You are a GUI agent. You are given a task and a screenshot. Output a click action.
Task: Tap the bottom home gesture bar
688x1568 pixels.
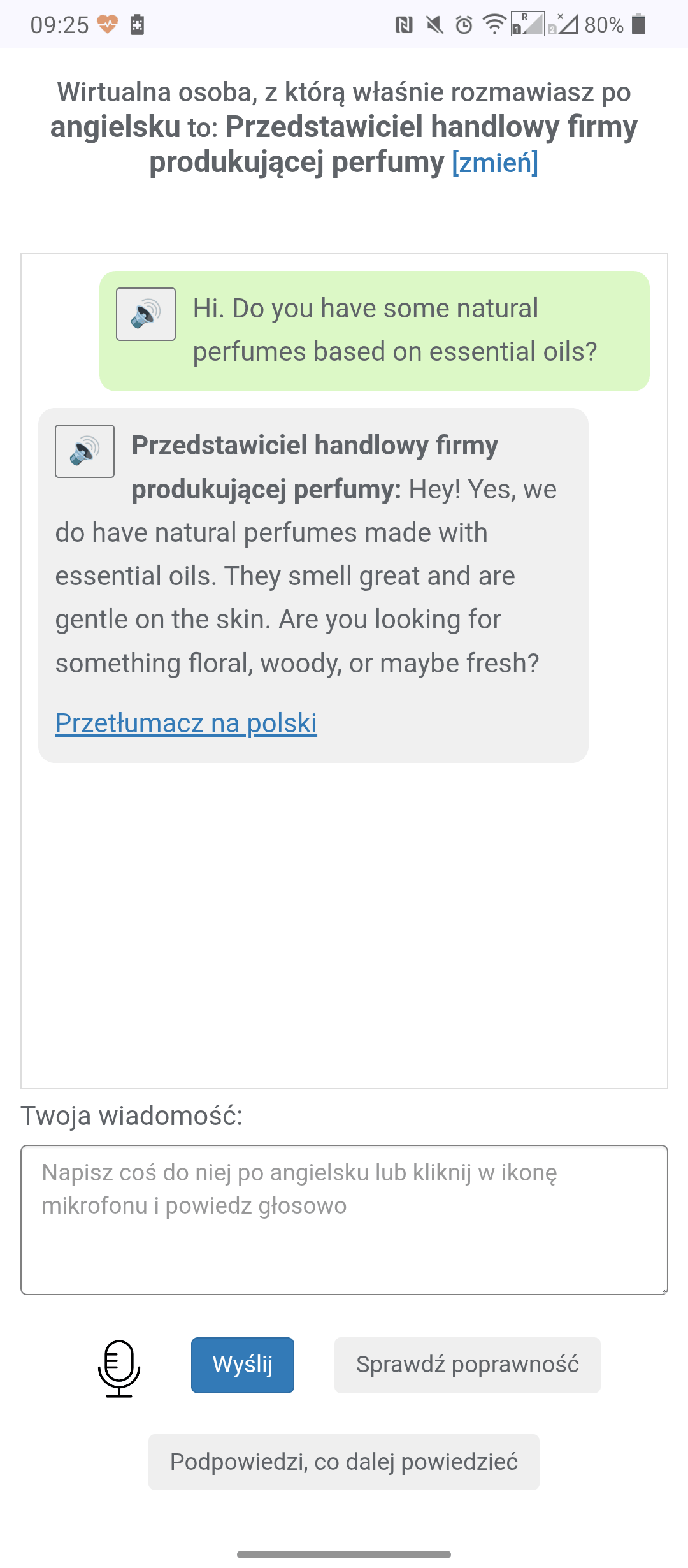tap(344, 1555)
